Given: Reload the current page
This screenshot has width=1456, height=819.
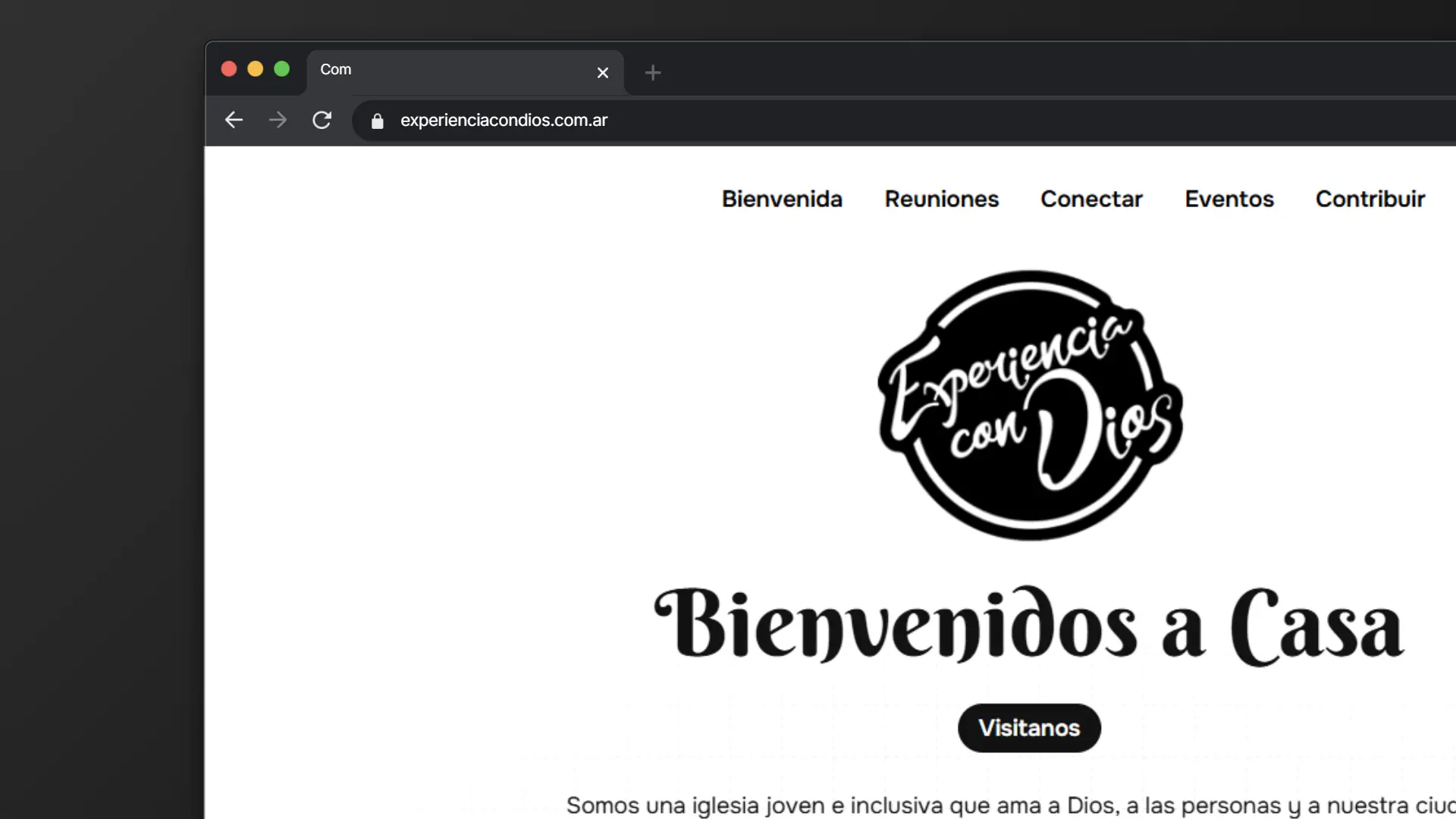Looking at the screenshot, I should 322,120.
